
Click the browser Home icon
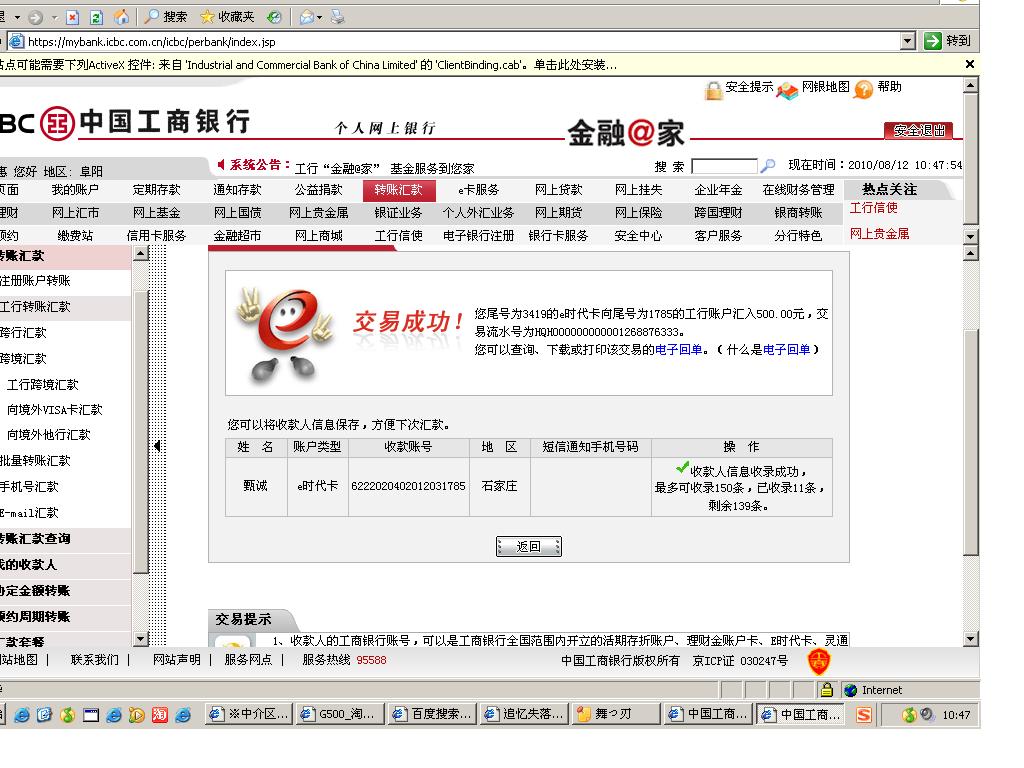(121, 17)
